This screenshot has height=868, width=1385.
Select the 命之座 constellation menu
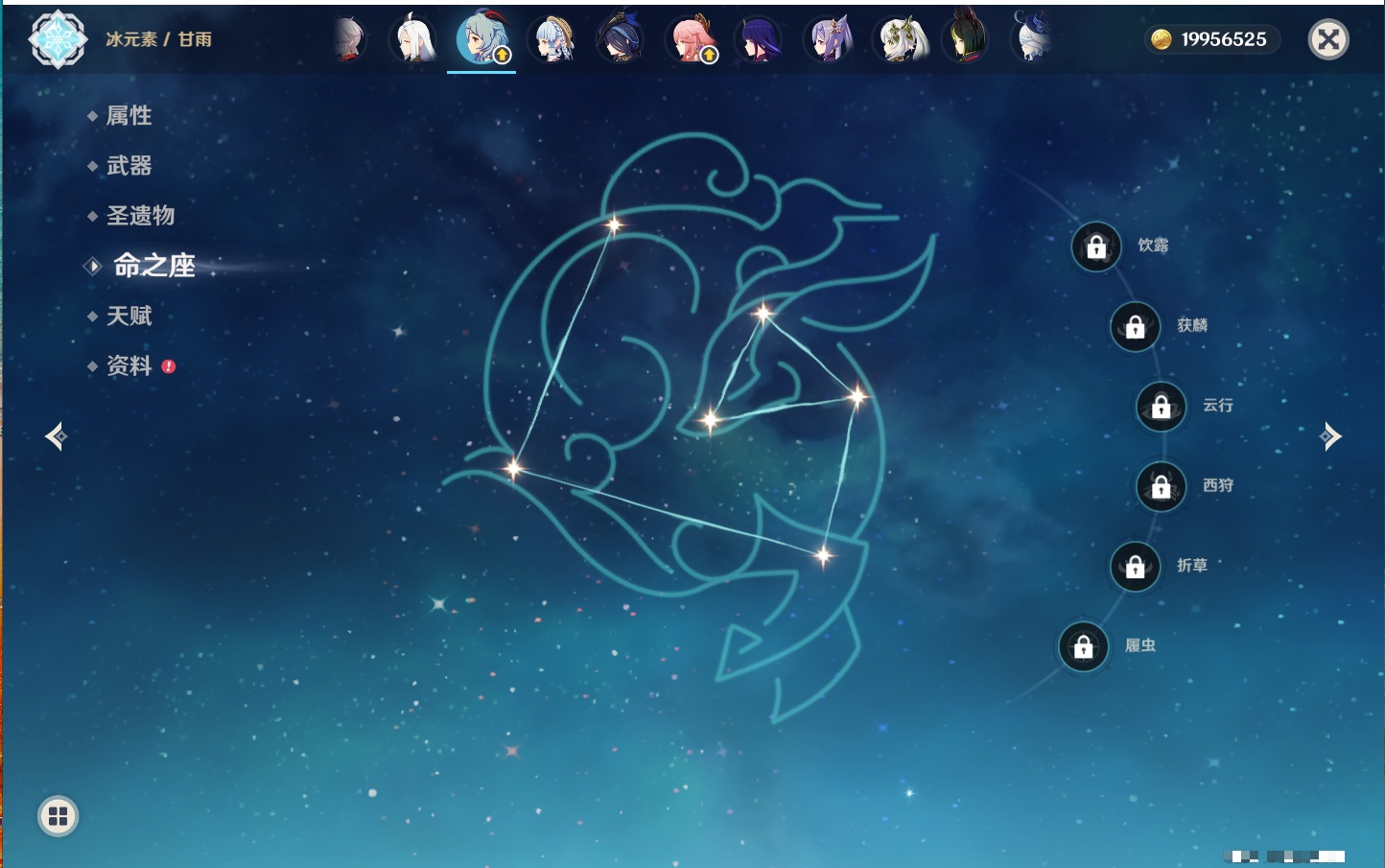pos(153,266)
